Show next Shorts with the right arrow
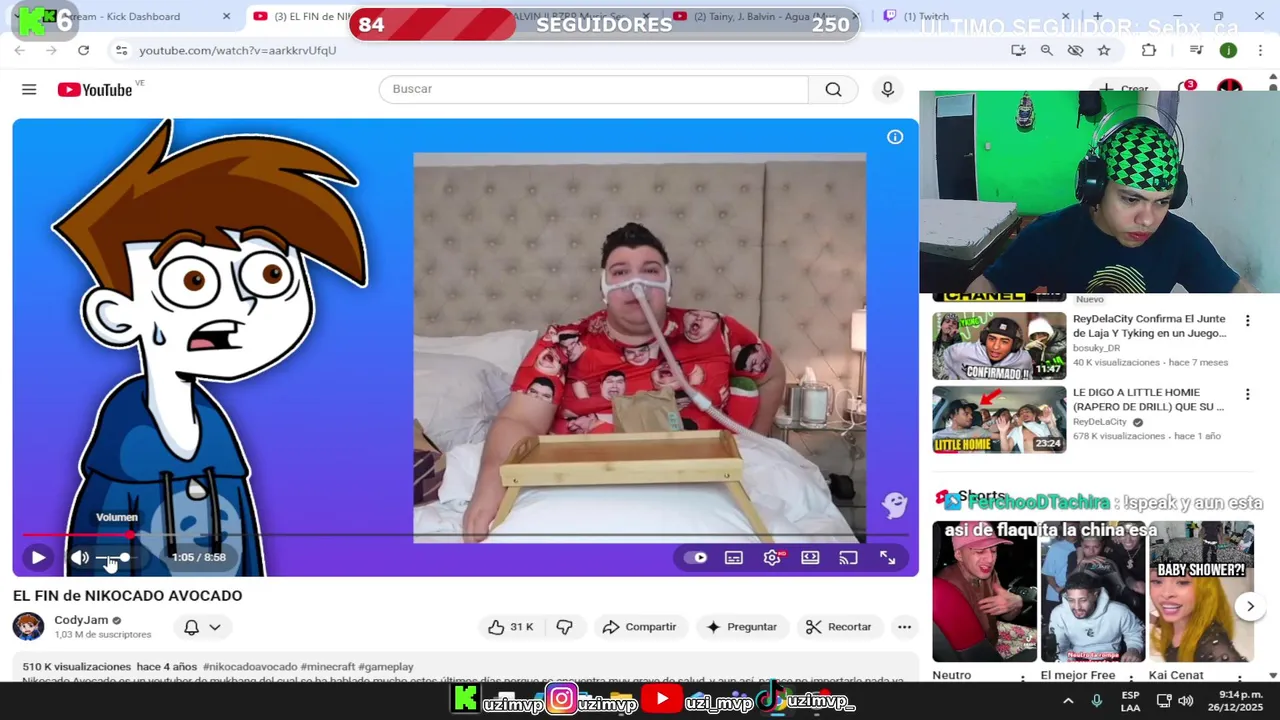 pos(1250,606)
